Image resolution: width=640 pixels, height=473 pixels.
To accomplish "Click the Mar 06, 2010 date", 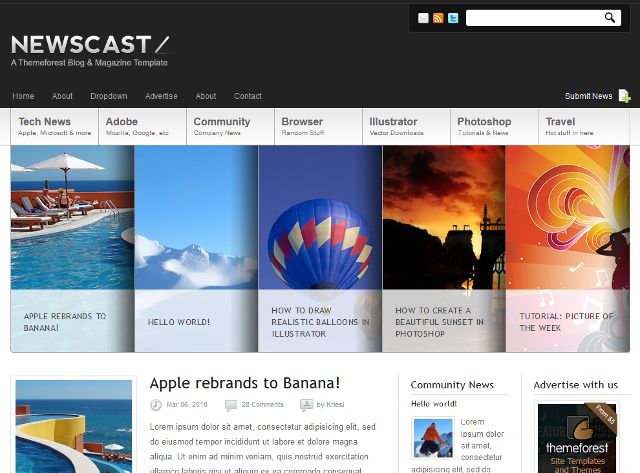I will click(x=187, y=404).
